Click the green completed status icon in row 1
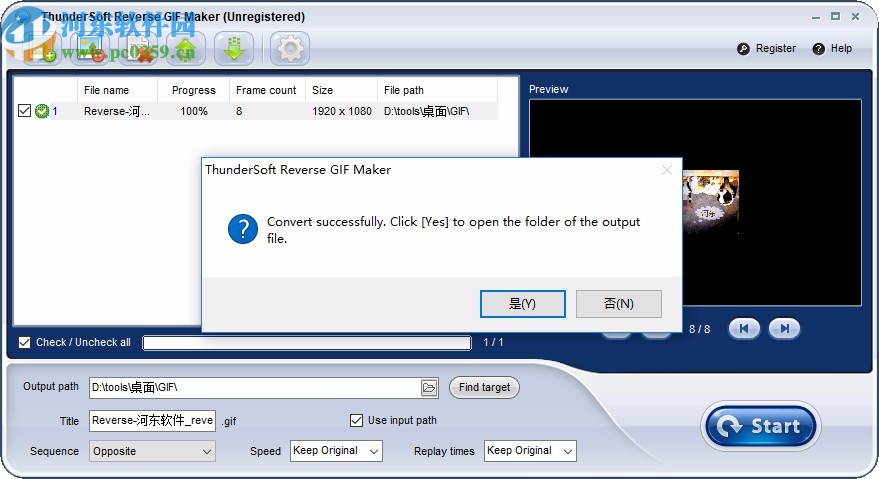Viewport: 879px width, 479px height. click(x=41, y=111)
